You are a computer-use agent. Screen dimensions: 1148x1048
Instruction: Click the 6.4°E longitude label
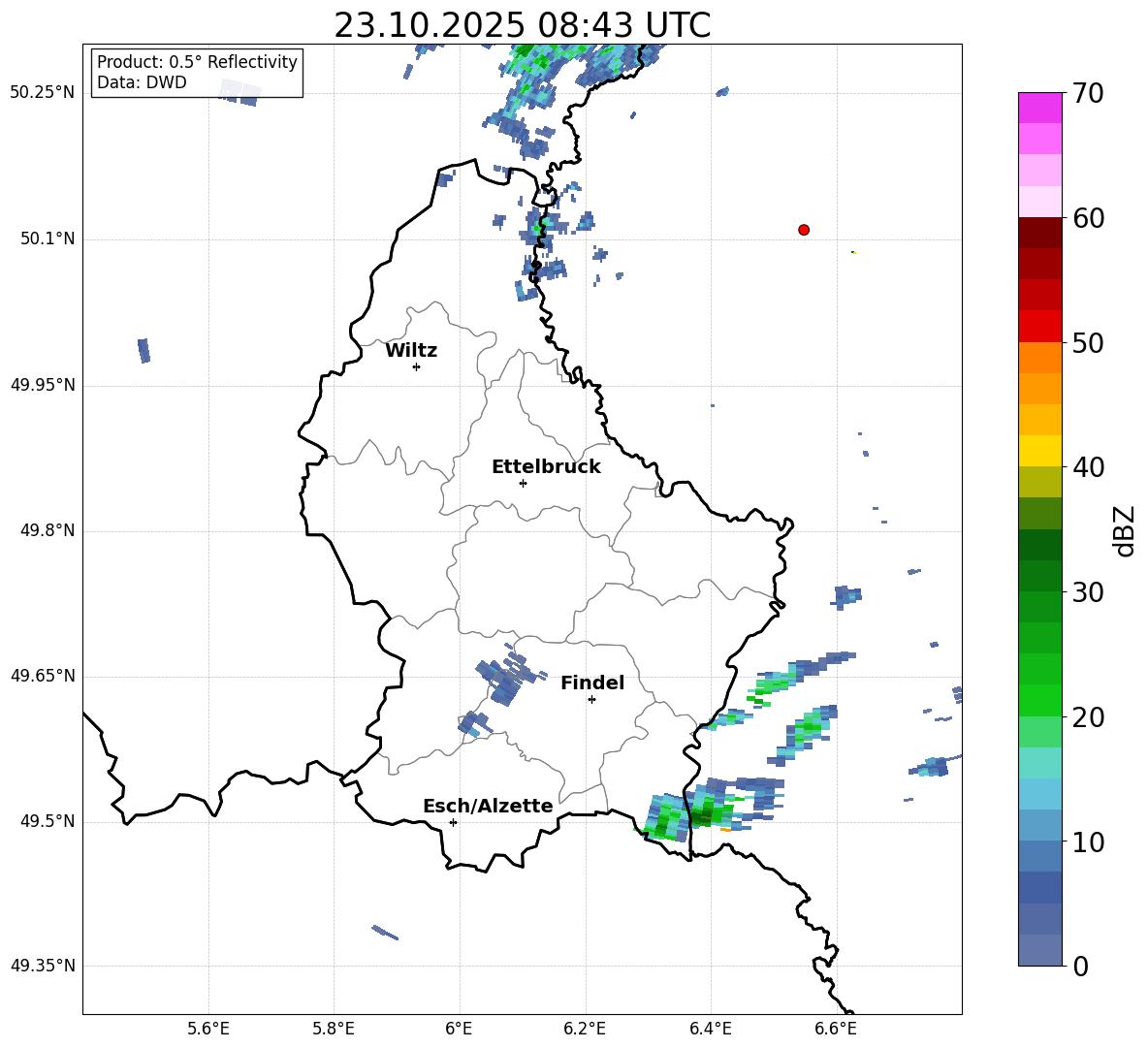710,1029
